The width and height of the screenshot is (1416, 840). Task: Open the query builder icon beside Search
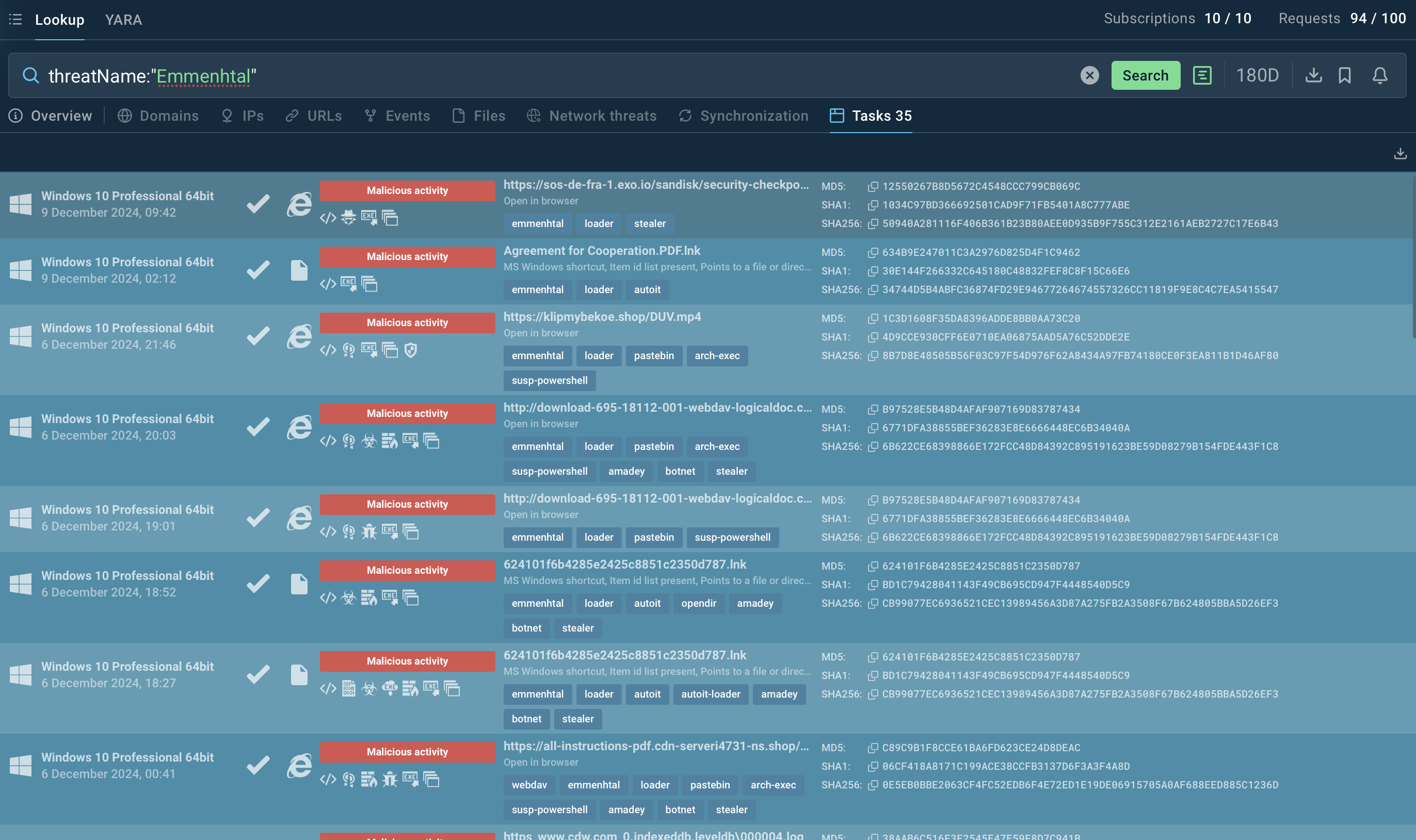pos(1201,75)
